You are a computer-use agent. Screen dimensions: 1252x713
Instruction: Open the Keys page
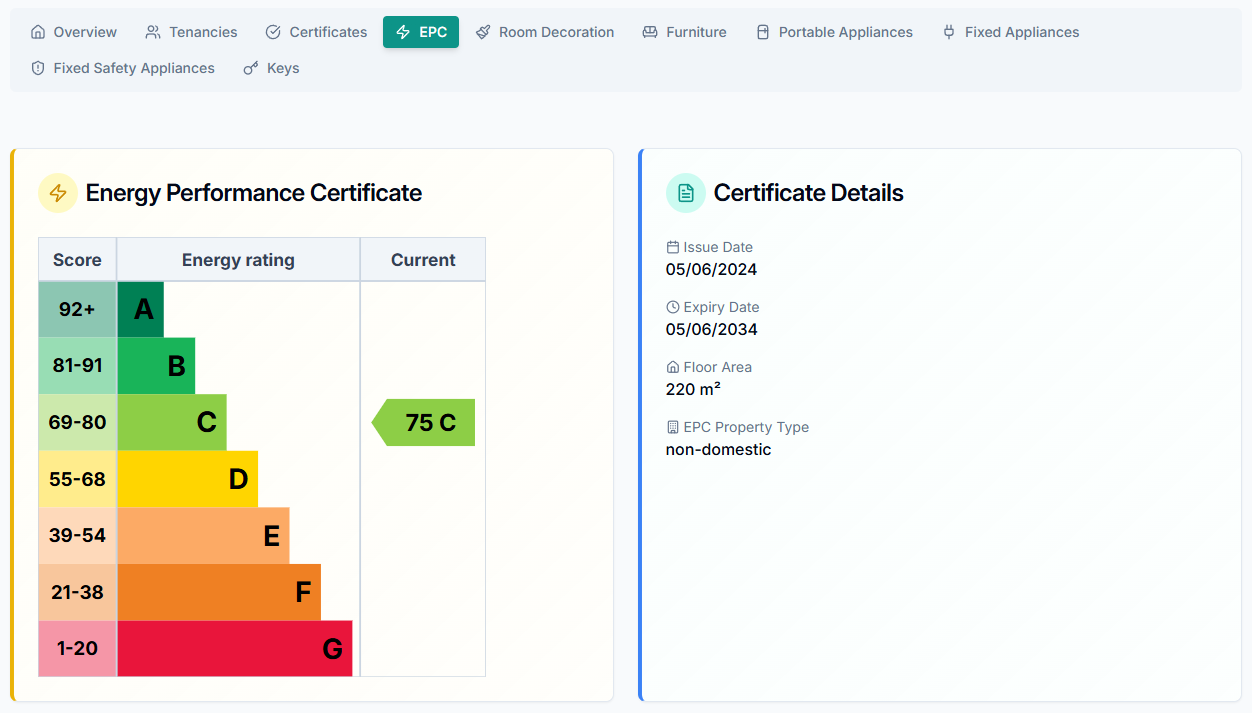click(x=271, y=67)
